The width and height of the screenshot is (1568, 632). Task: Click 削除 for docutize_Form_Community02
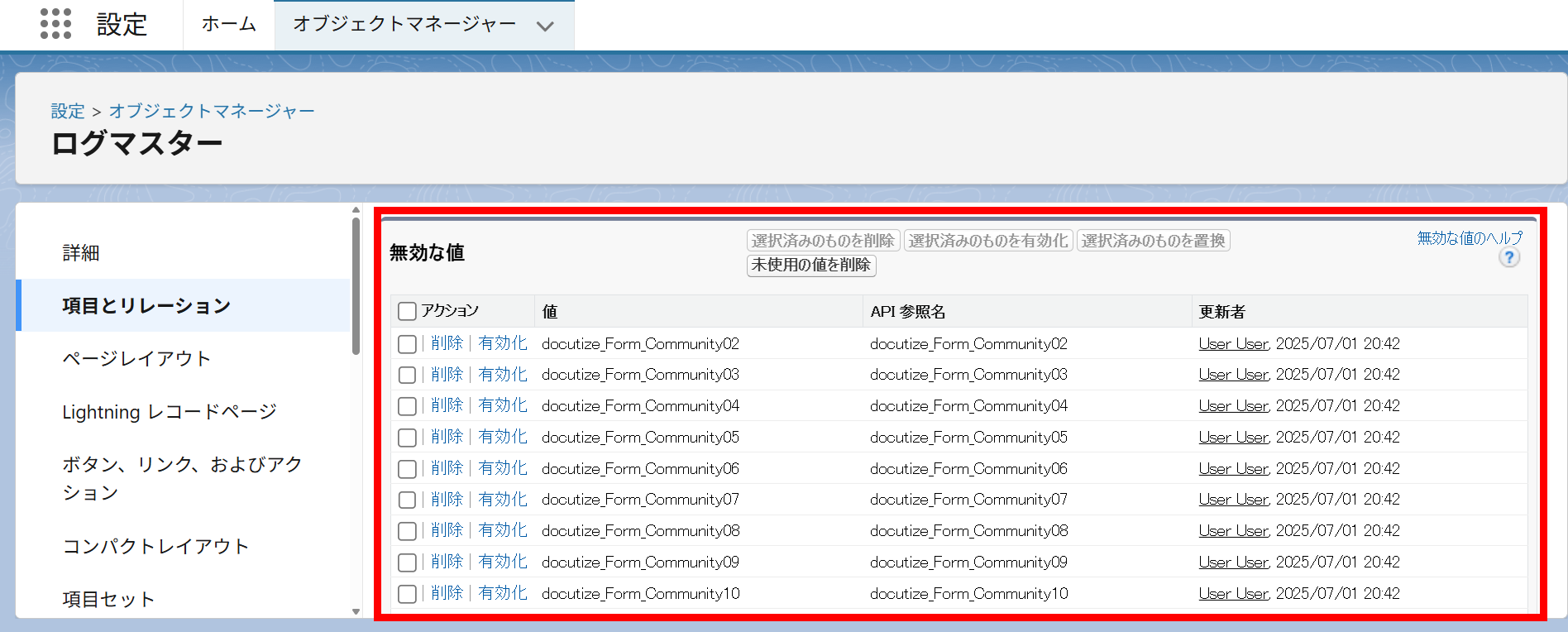(x=447, y=343)
